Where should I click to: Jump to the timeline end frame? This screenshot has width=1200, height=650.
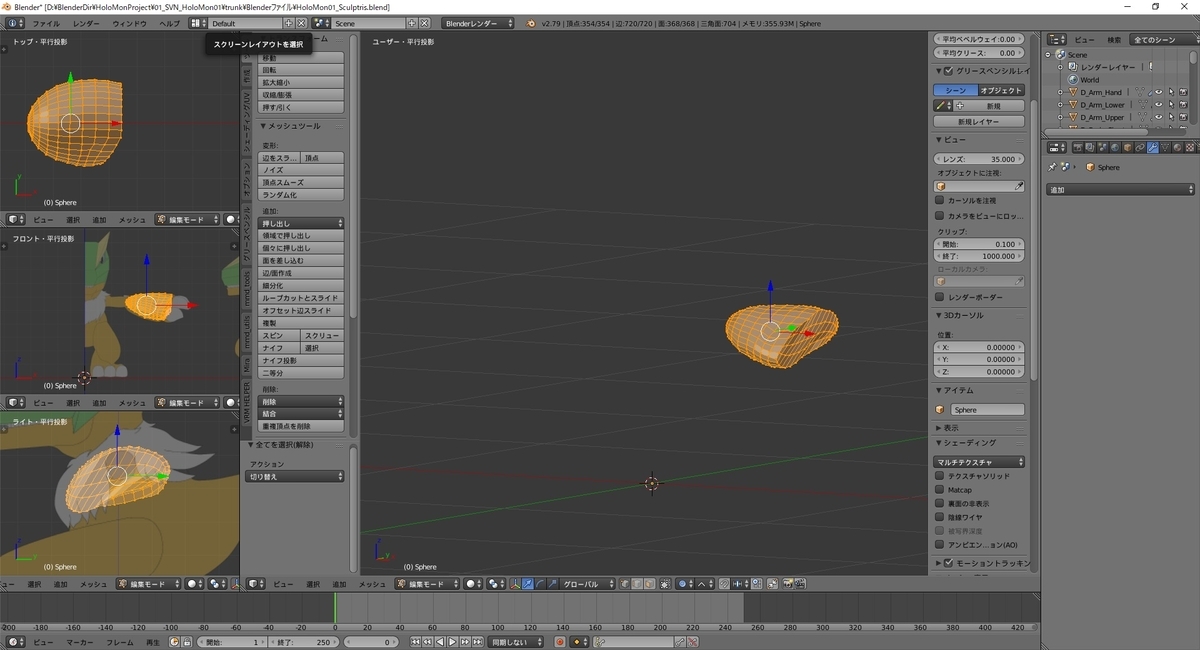tap(477, 642)
